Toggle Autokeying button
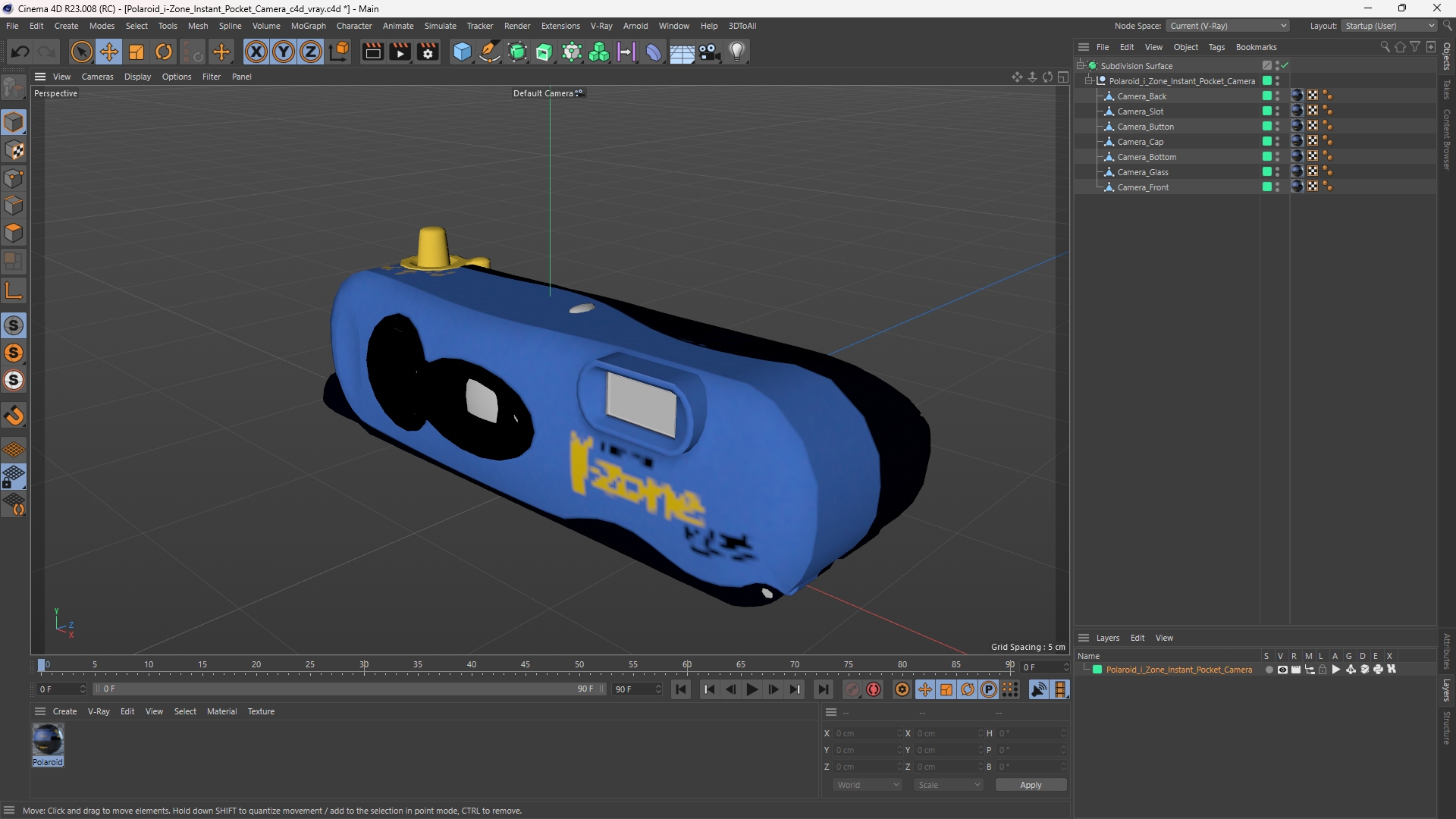 click(x=874, y=689)
